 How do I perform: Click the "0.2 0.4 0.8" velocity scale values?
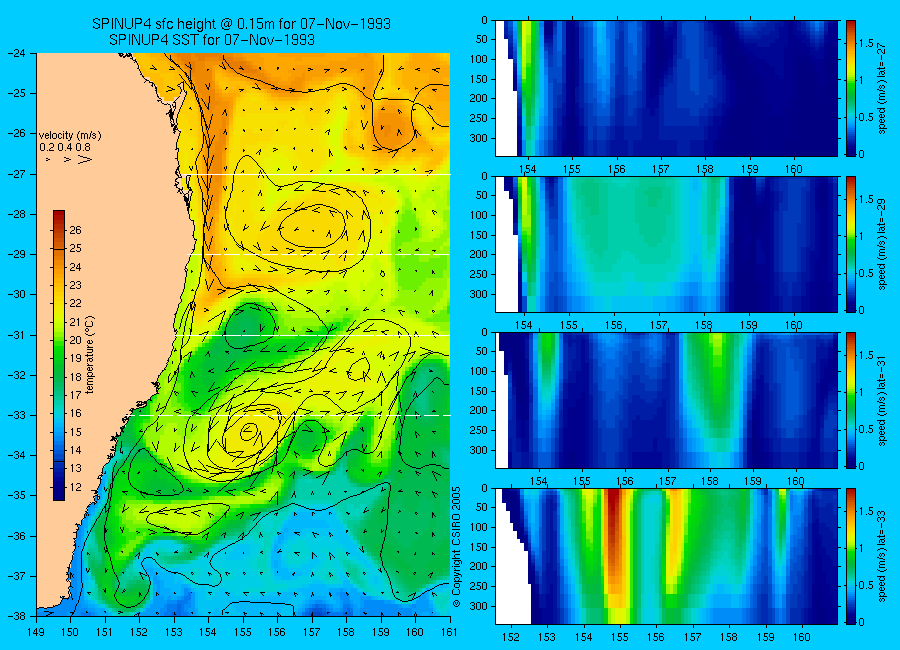(64, 148)
